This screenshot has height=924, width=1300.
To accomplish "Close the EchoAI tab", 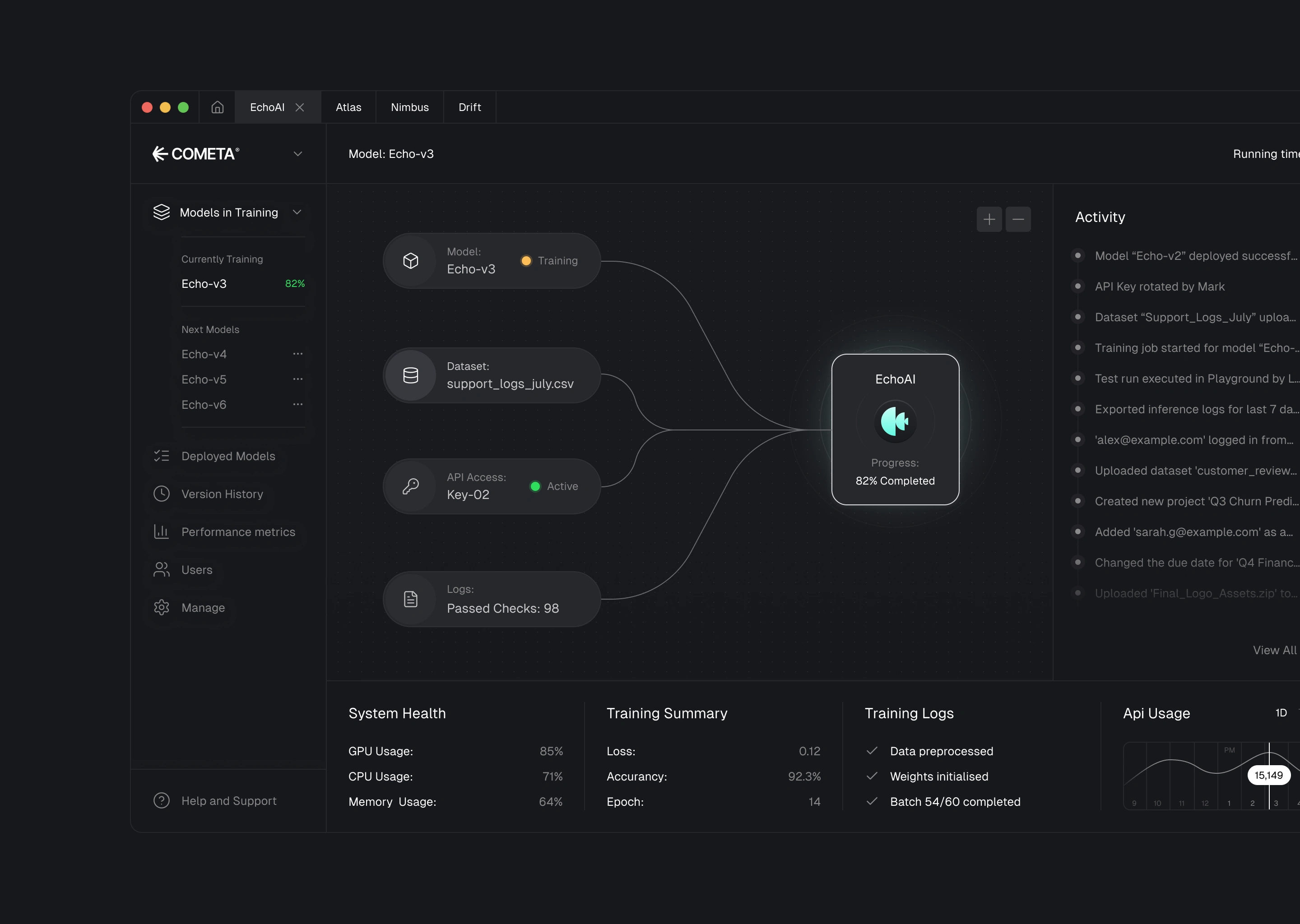I will click(x=300, y=107).
